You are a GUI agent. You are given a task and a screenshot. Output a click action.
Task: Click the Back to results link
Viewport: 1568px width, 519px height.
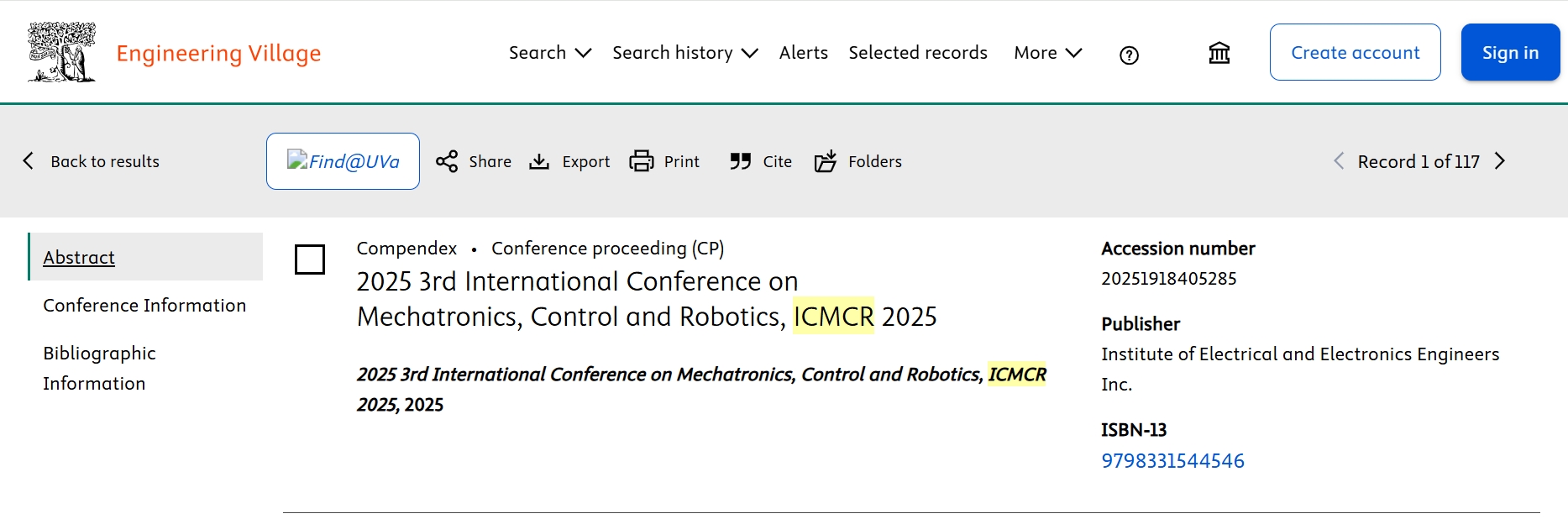pos(105,161)
